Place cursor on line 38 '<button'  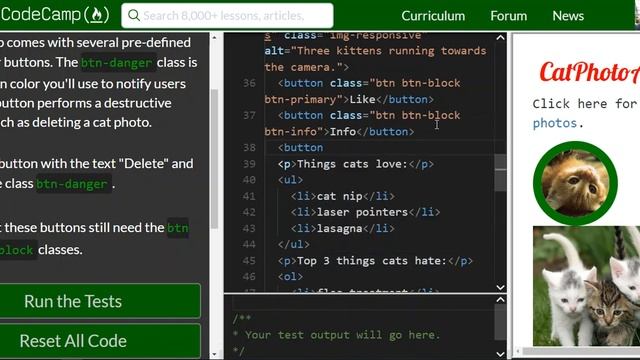[x=300, y=148]
